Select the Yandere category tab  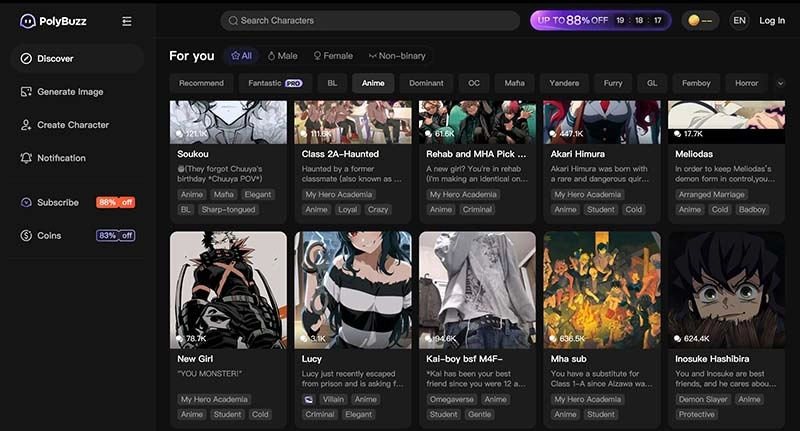(x=564, y=83)
